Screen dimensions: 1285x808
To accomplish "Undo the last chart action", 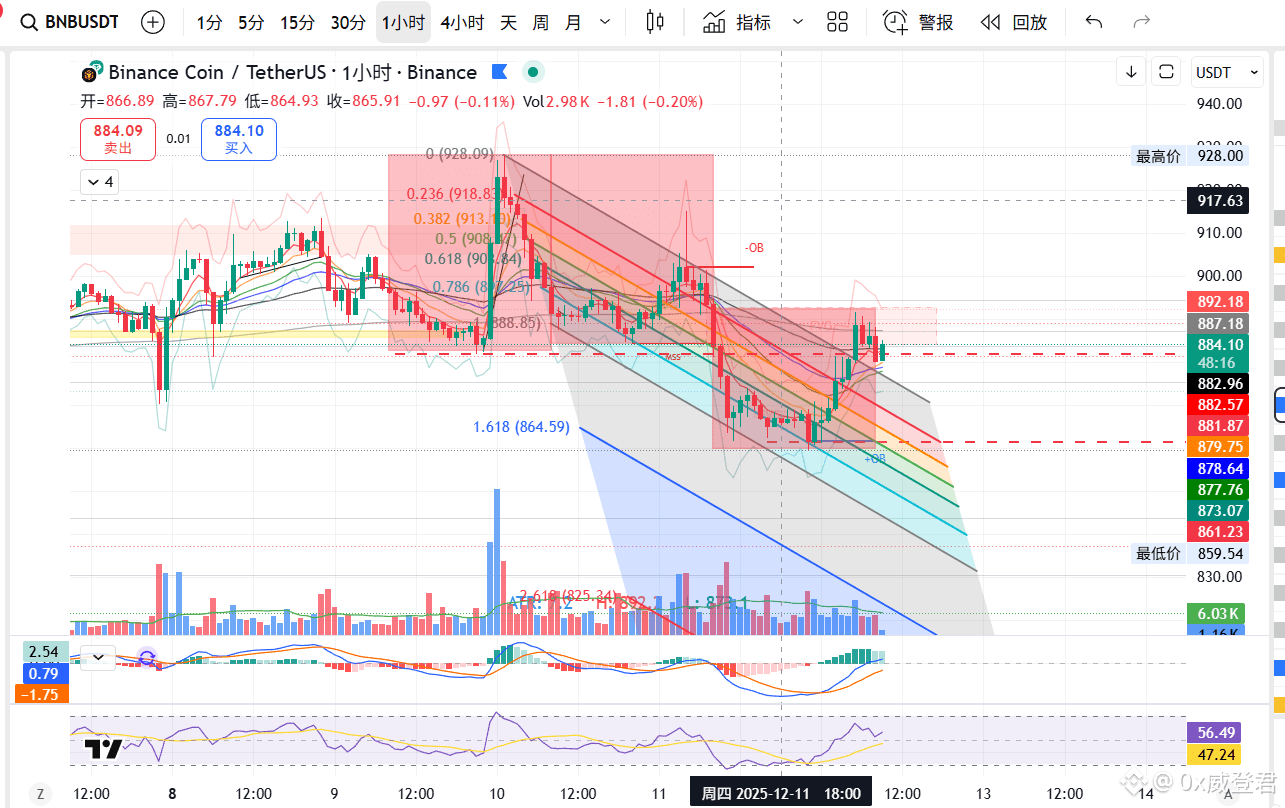I will [x=1094, y=22].
